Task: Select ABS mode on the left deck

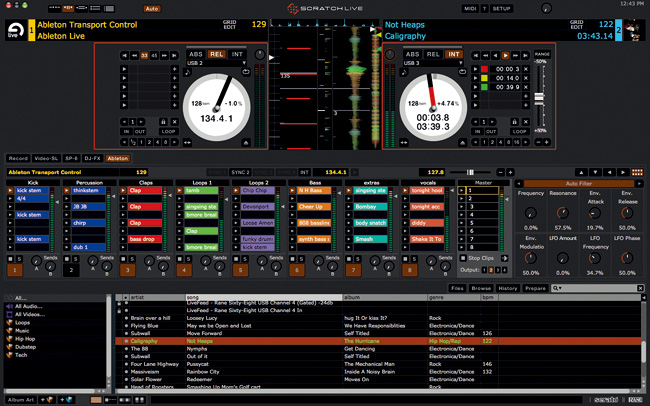Action: [196, 54]
